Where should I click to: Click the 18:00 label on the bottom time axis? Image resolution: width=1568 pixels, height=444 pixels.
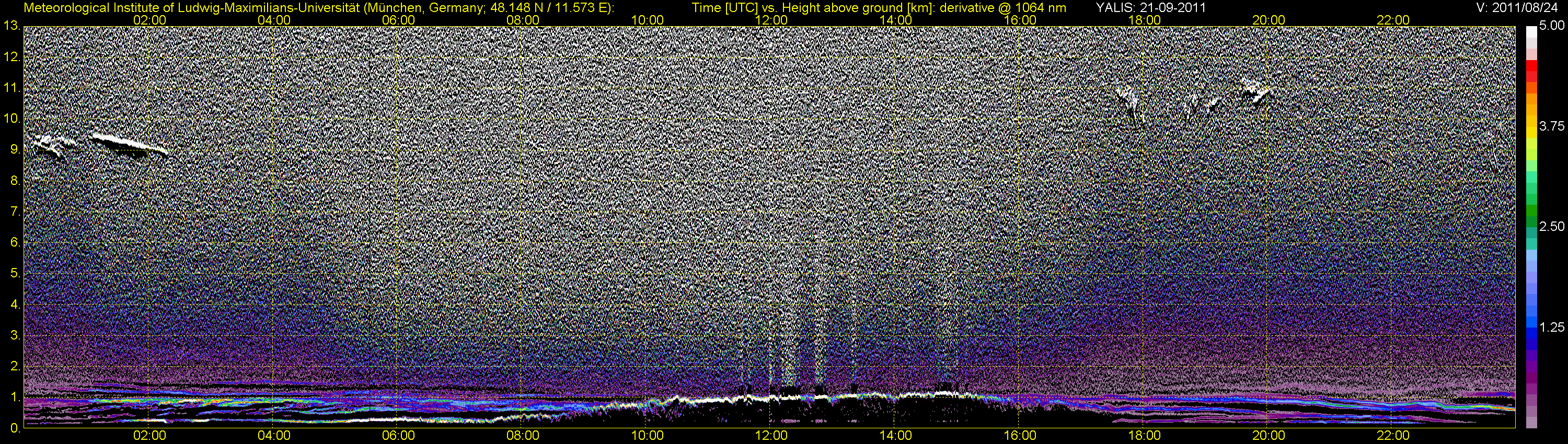pyautogui.click(x=1144, y=436)
